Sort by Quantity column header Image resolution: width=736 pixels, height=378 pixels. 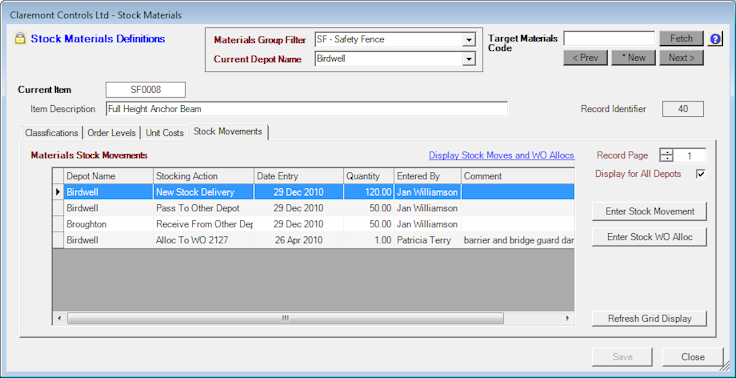coord(368,176)
